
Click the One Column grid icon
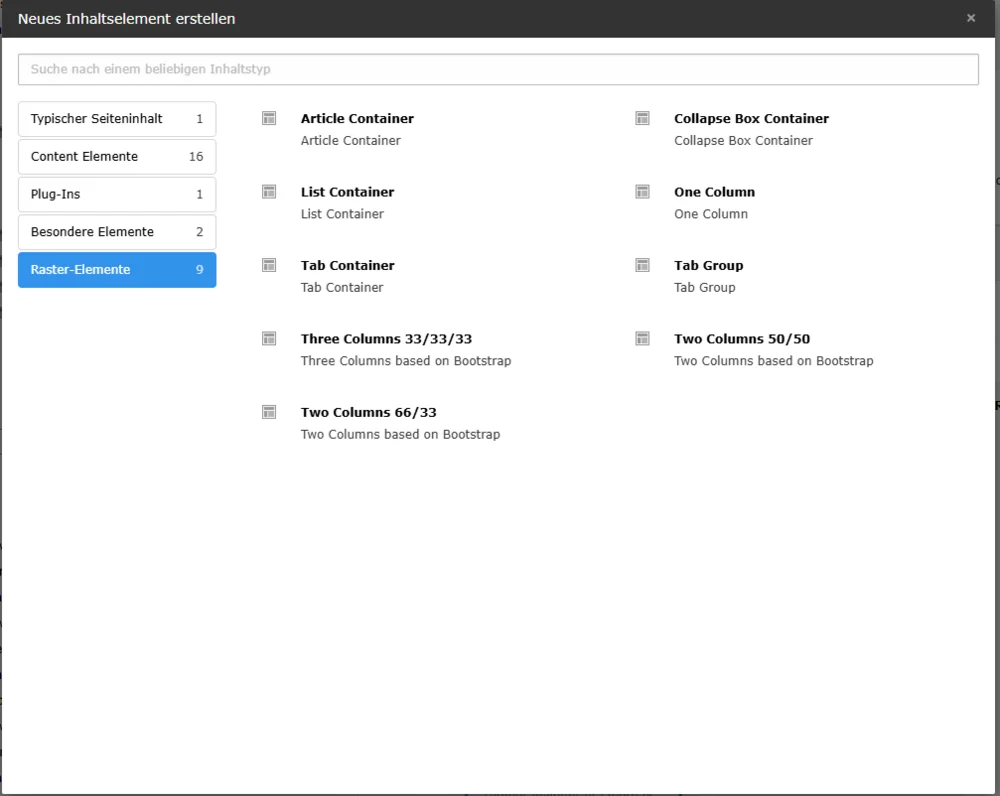tap(642, 192)
